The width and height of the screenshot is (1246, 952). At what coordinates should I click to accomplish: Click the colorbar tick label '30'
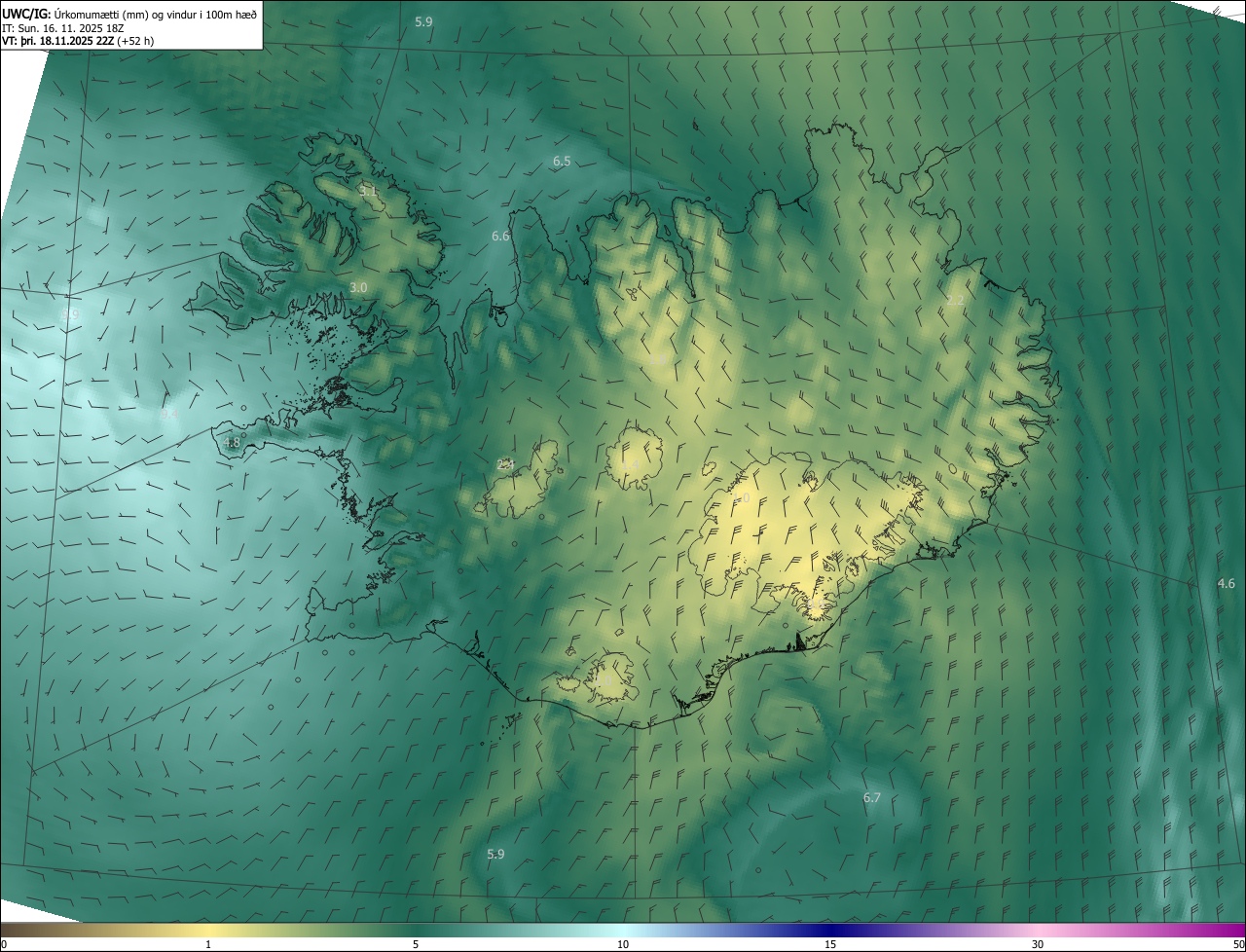(1038, 944)
